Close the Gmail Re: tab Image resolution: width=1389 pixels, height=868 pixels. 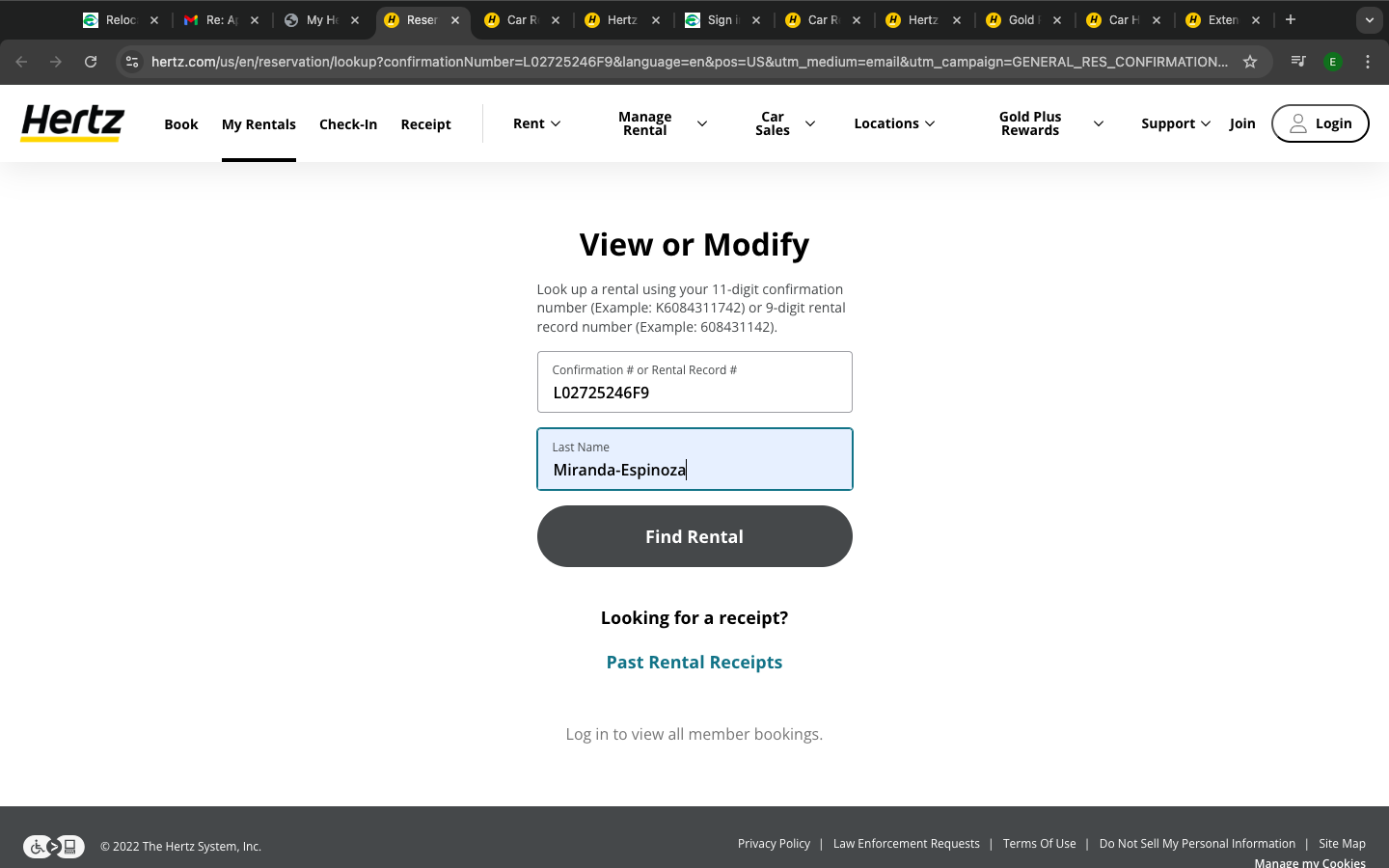[255, 20]
